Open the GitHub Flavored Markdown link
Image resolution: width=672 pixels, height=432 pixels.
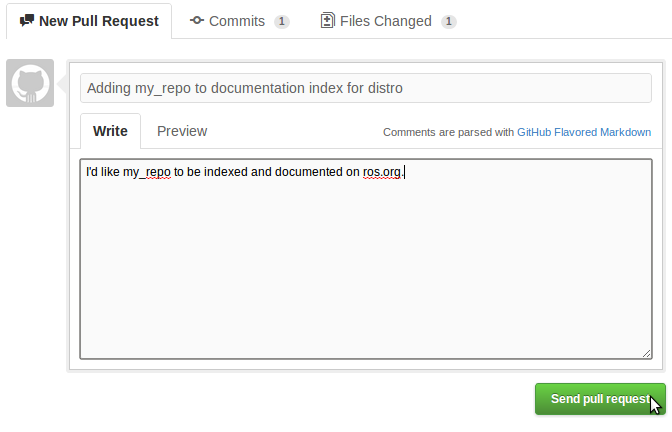pos(584,132)
